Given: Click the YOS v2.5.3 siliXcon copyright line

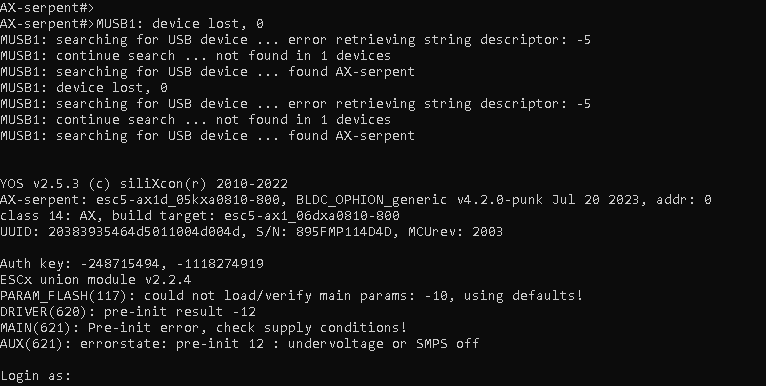Looking at the screenshot, I should (144, 184).
